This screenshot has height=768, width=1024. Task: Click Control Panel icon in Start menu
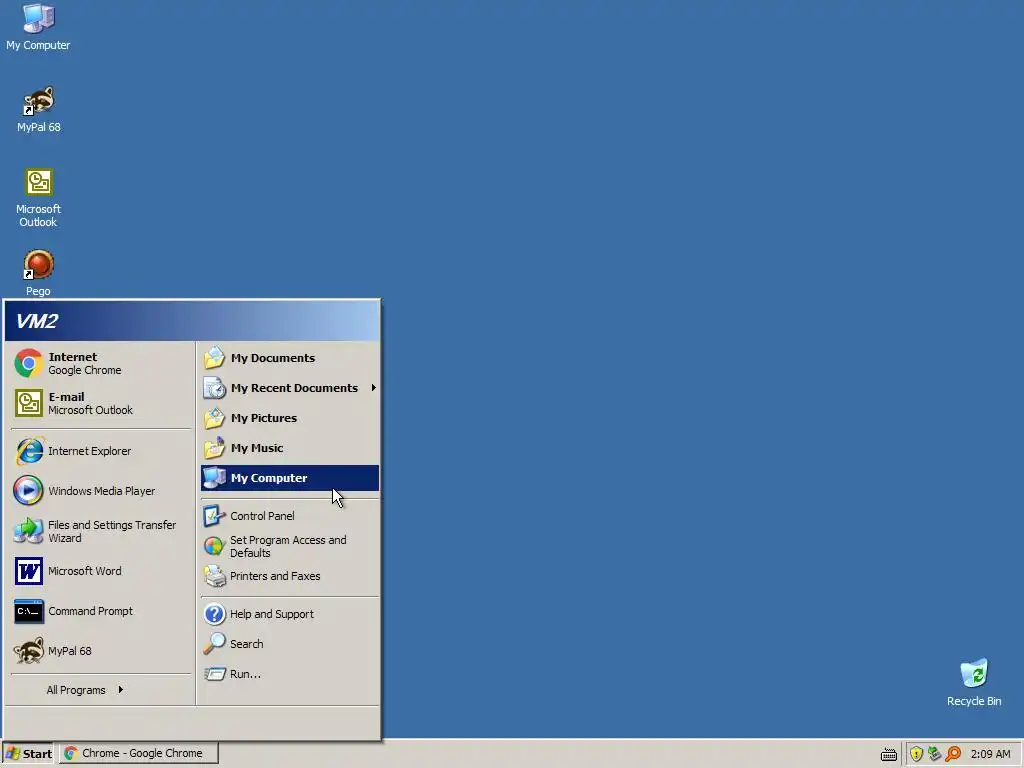(214, 516)
